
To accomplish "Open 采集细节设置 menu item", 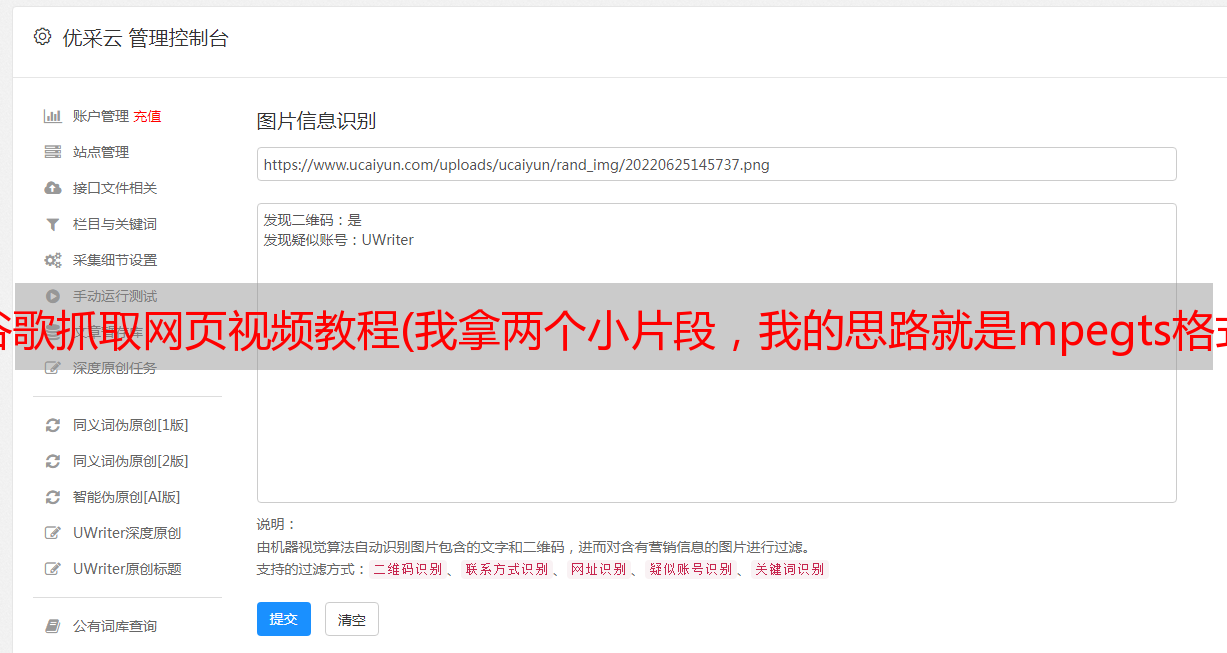I will point(115,260).
